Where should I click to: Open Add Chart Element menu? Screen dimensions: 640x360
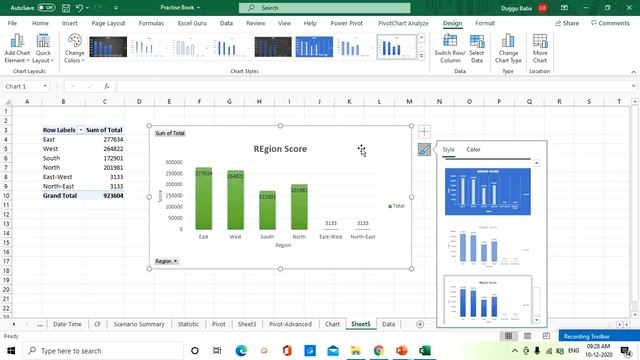coord(17,49)
